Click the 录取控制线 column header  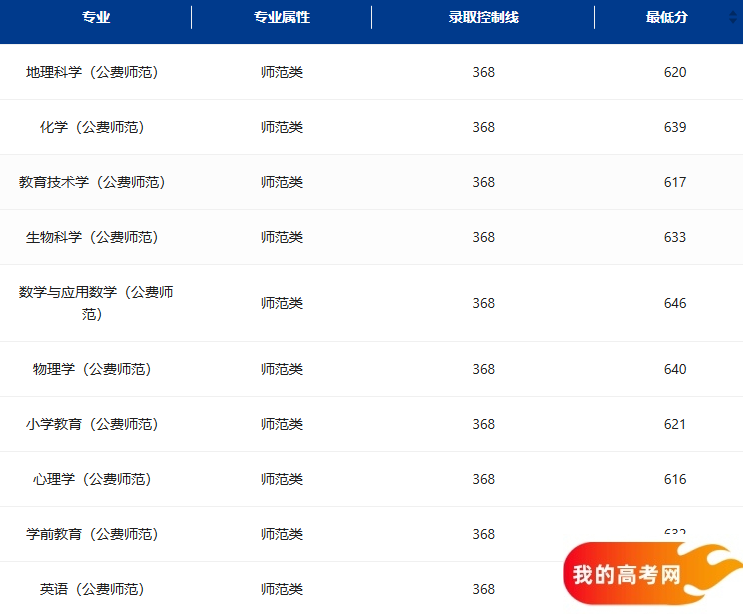coord(483,18)
